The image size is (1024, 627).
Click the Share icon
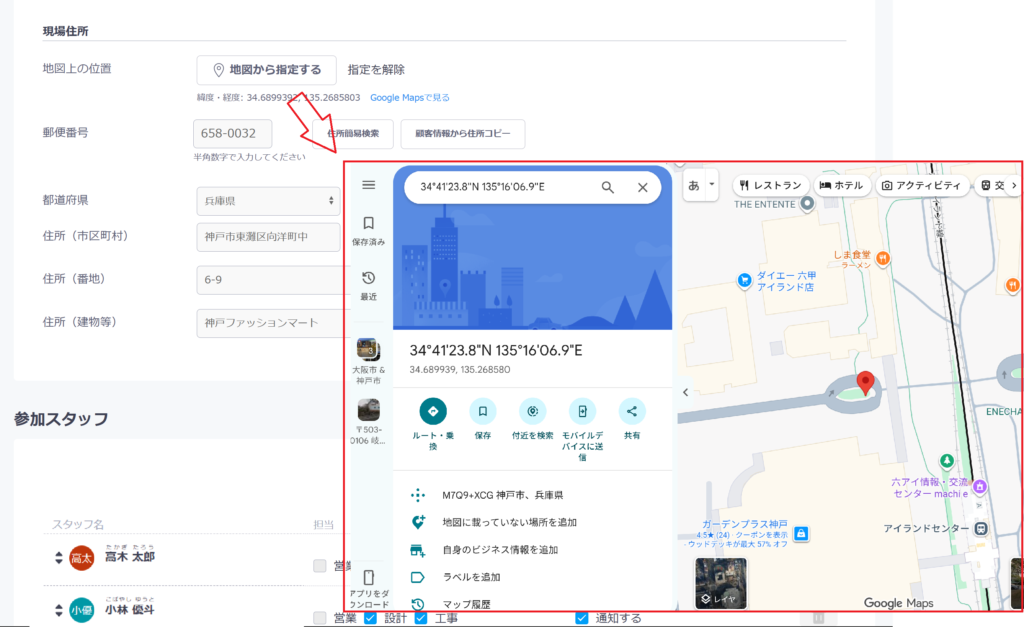pyautogui.click(x=632, y=411)
